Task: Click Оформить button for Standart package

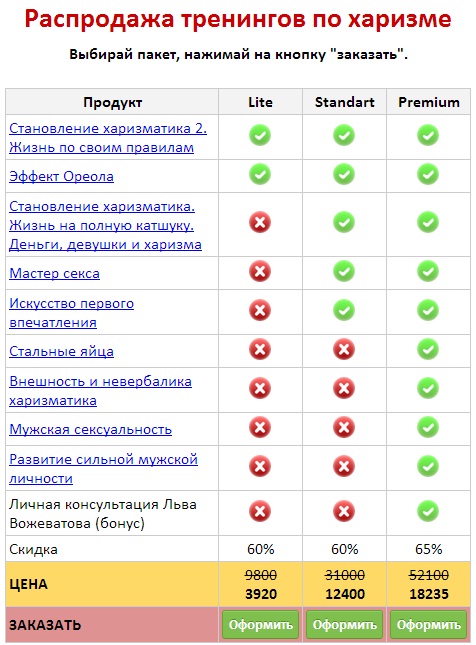Action: tap(344, 625)
